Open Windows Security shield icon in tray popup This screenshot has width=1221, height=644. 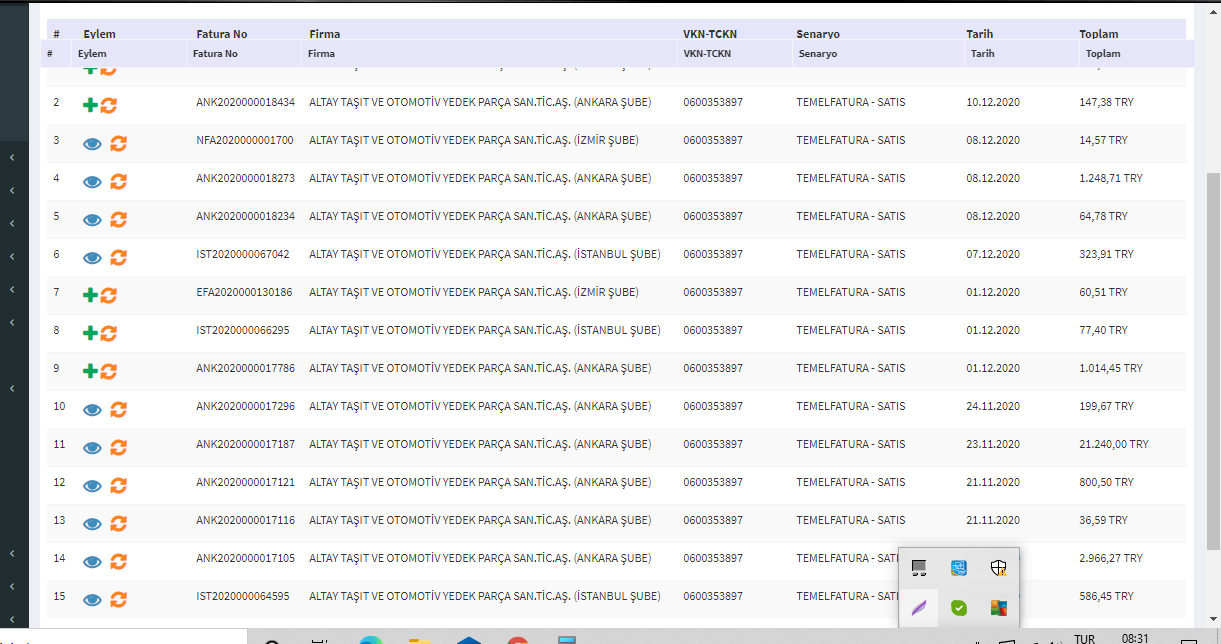tap(997, 568)
